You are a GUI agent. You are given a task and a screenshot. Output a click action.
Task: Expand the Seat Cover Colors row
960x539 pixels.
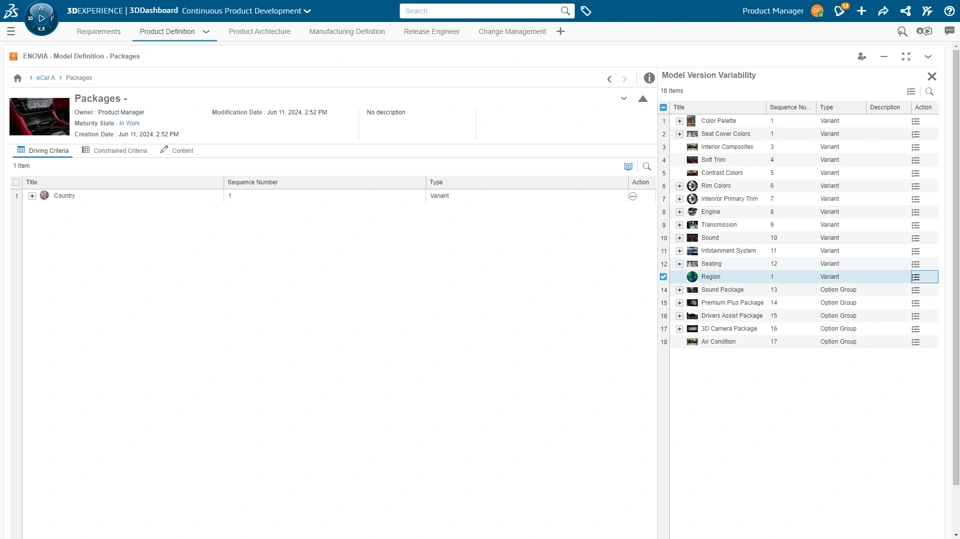(x=679, y=134)
